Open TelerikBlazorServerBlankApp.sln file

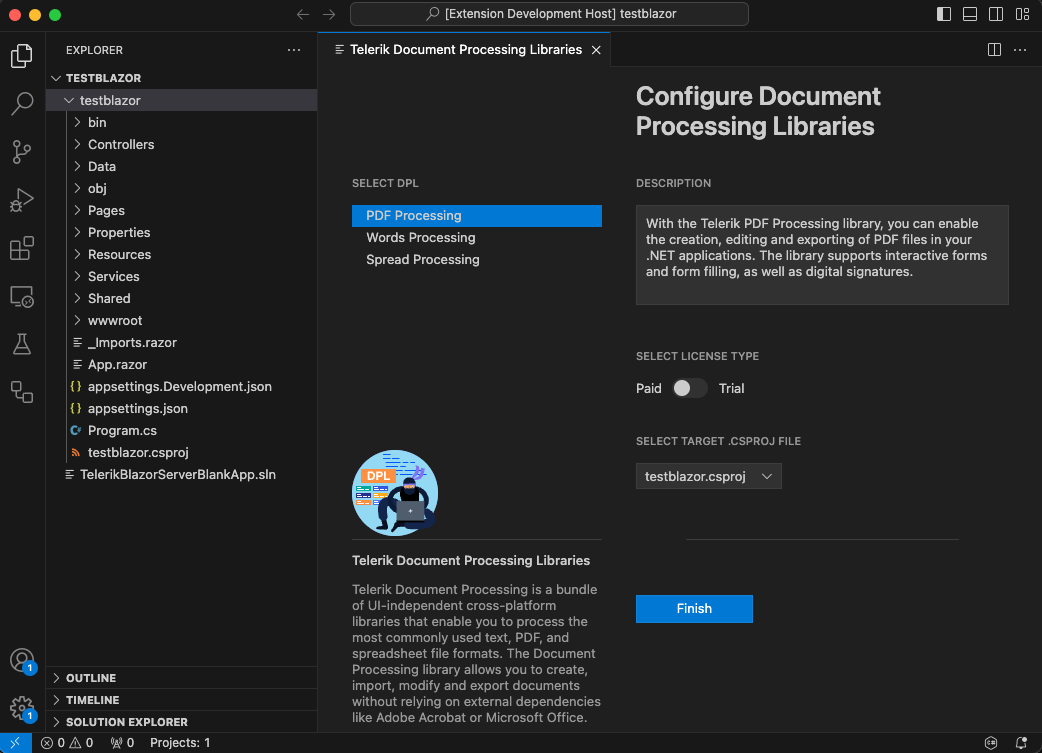[181, 475]
